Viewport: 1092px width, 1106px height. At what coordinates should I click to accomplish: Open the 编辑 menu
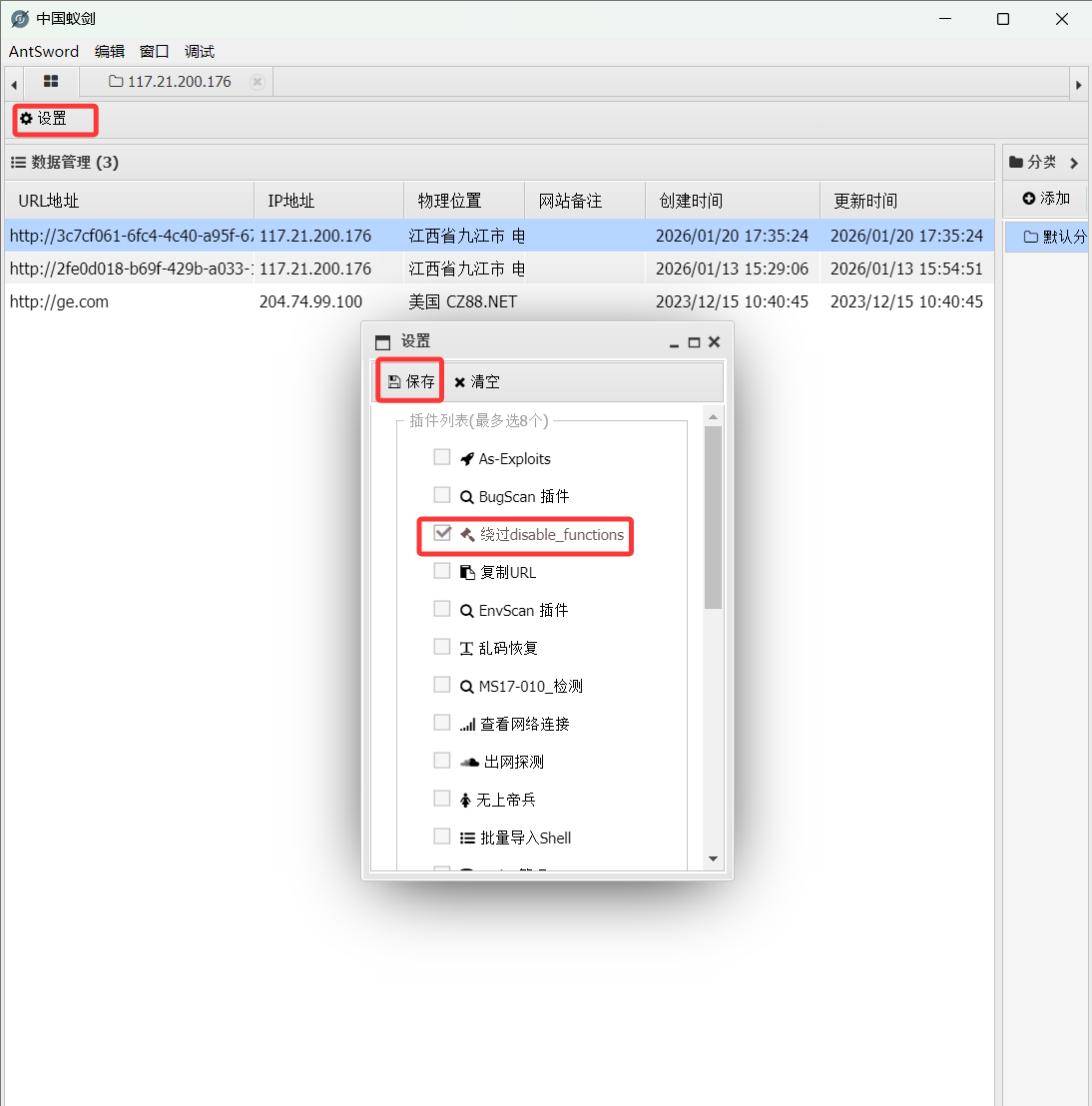(110, 52)
